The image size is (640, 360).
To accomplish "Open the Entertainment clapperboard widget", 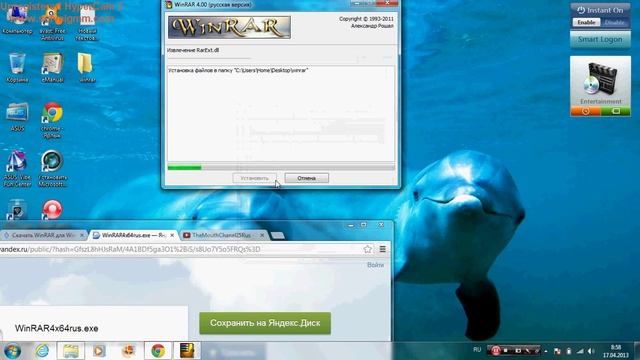I will click(600, 81).
